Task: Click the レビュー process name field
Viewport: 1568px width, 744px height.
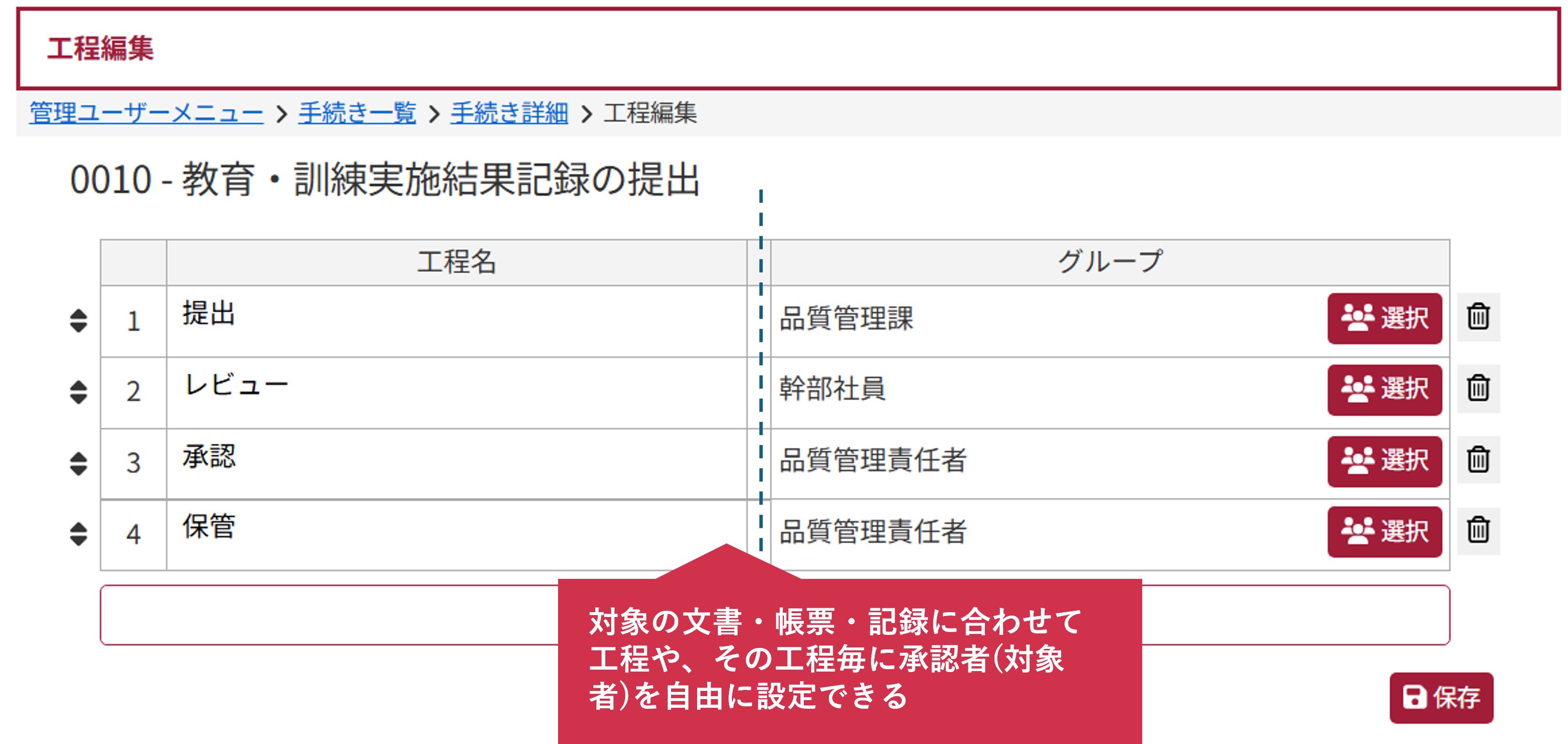Action: [x=457, y=392]
